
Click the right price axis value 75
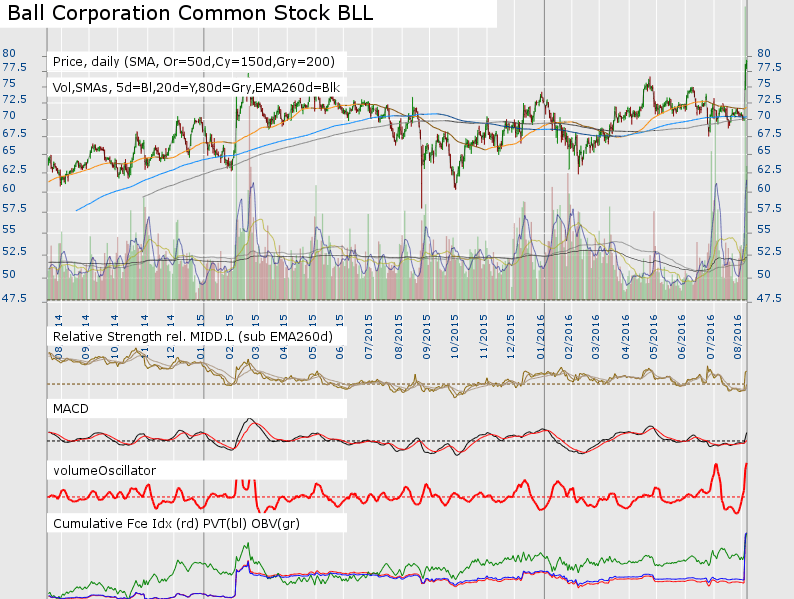[764, 84]
